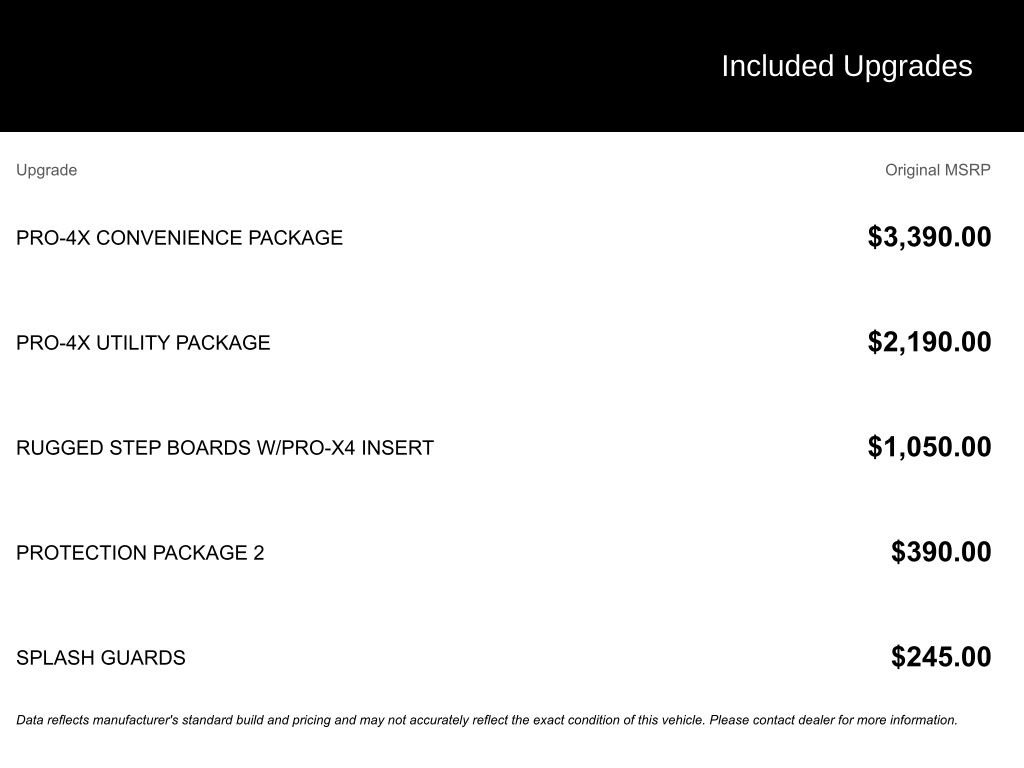Screen dimensions: 1024x768
Task: Select the SPLASH GUARDS upgrade name
Action: [x=101, y=658]
